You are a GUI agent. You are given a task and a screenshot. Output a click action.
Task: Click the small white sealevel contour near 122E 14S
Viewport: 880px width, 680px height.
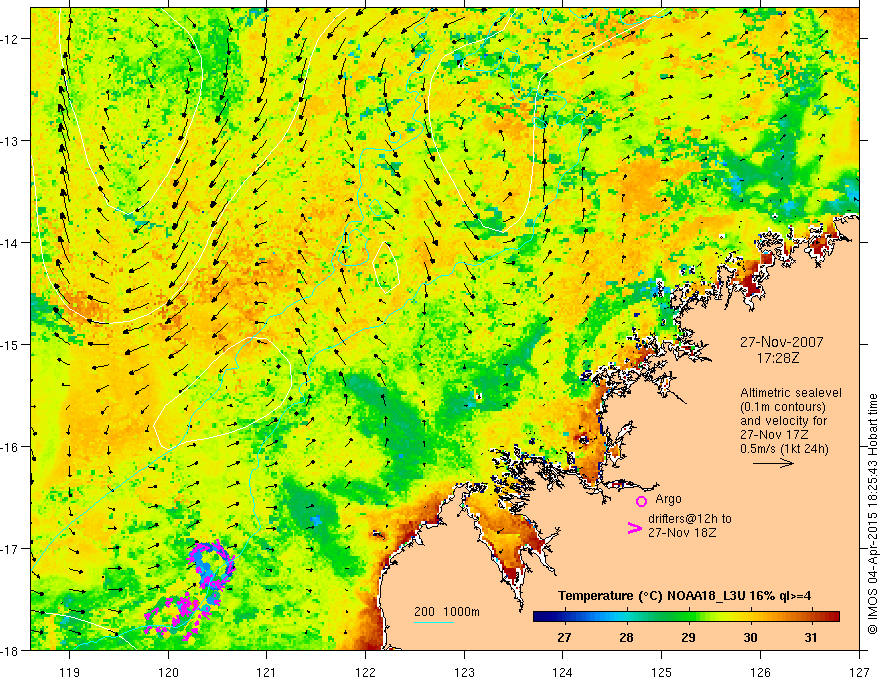coord(386,268)
